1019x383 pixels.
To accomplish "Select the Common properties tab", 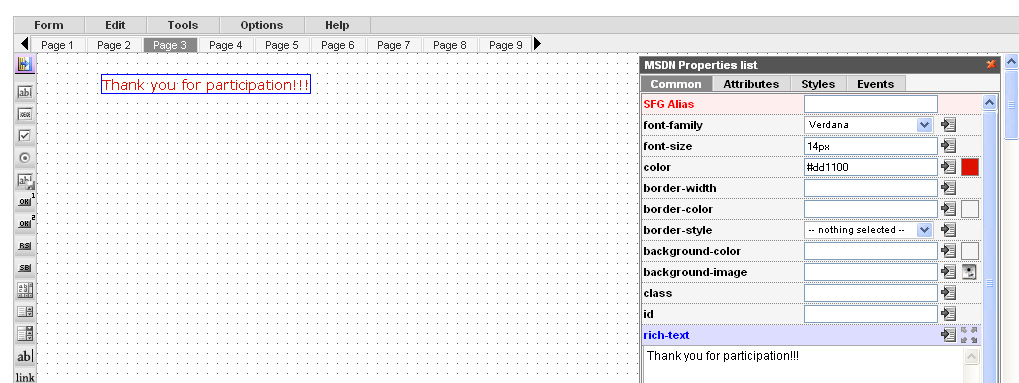I will coord(676,84).
